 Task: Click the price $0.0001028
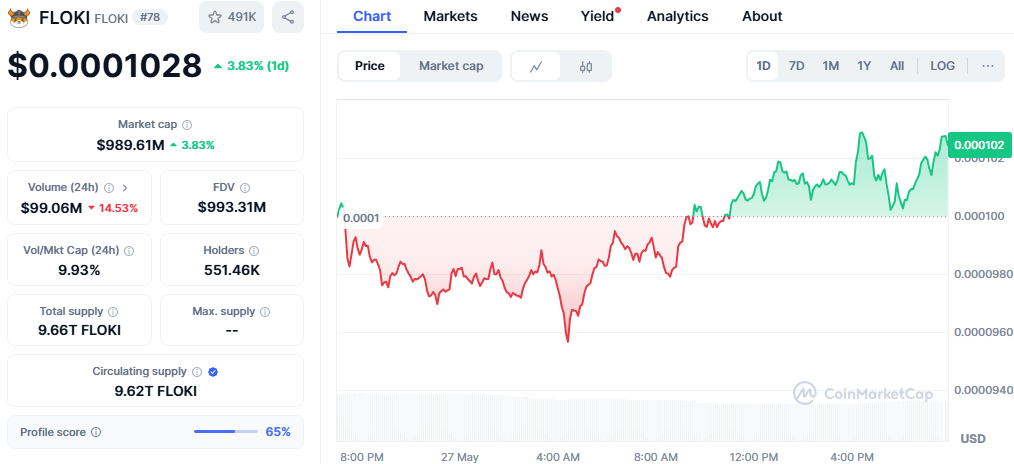[x=105, y=66]
